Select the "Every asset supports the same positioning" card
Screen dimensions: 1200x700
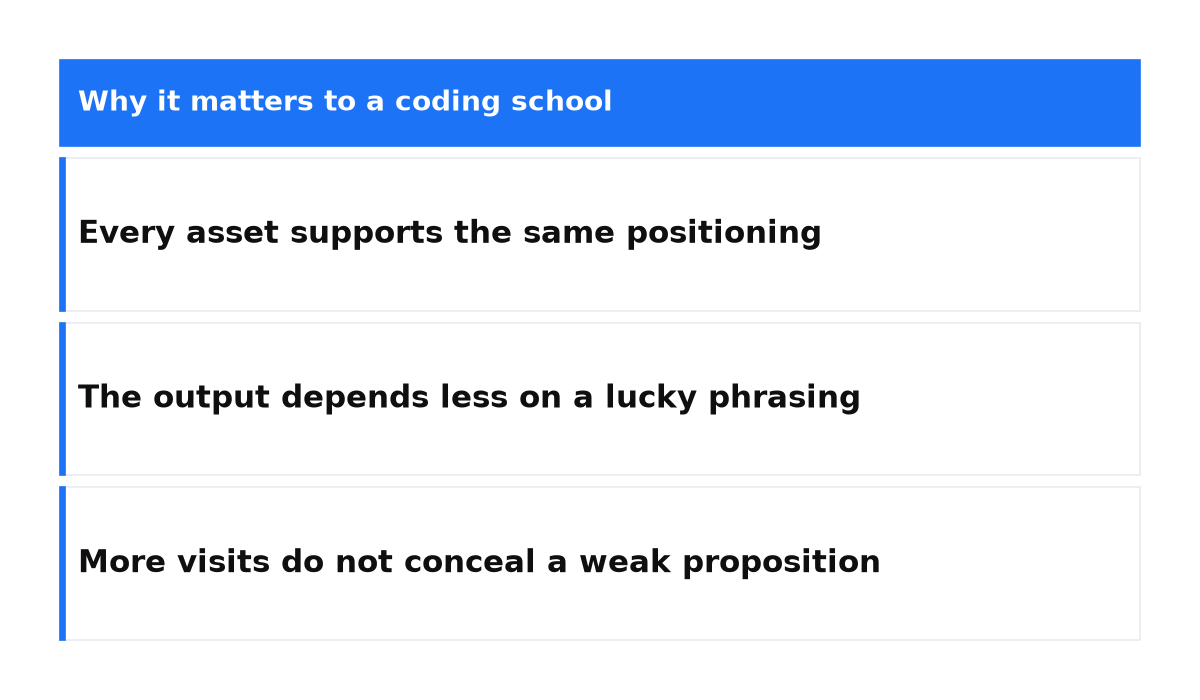[600, 234]
